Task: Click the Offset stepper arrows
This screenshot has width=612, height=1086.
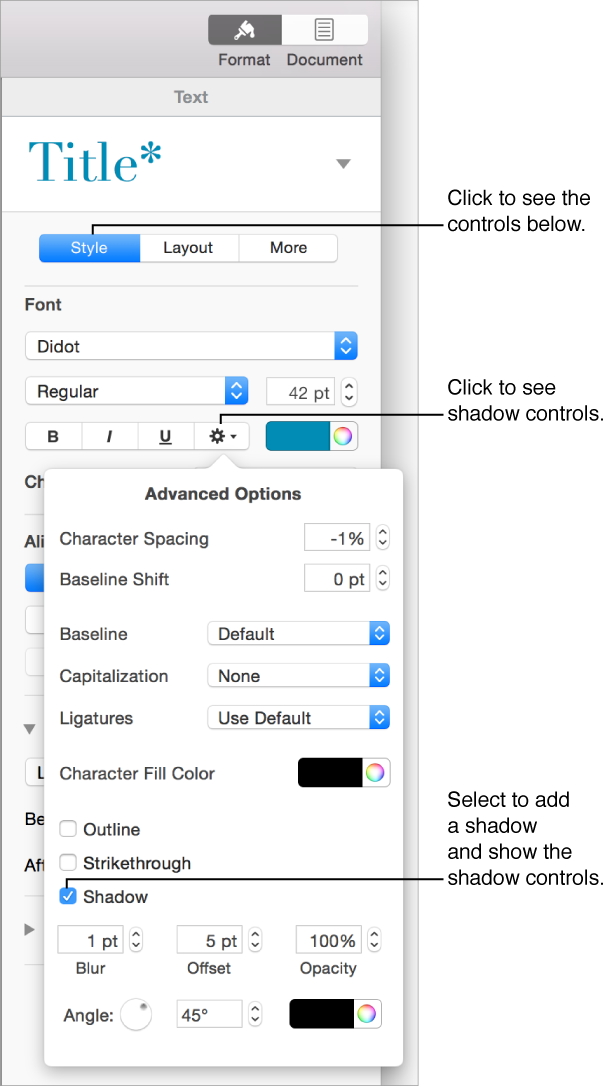Action: [255, 941]
